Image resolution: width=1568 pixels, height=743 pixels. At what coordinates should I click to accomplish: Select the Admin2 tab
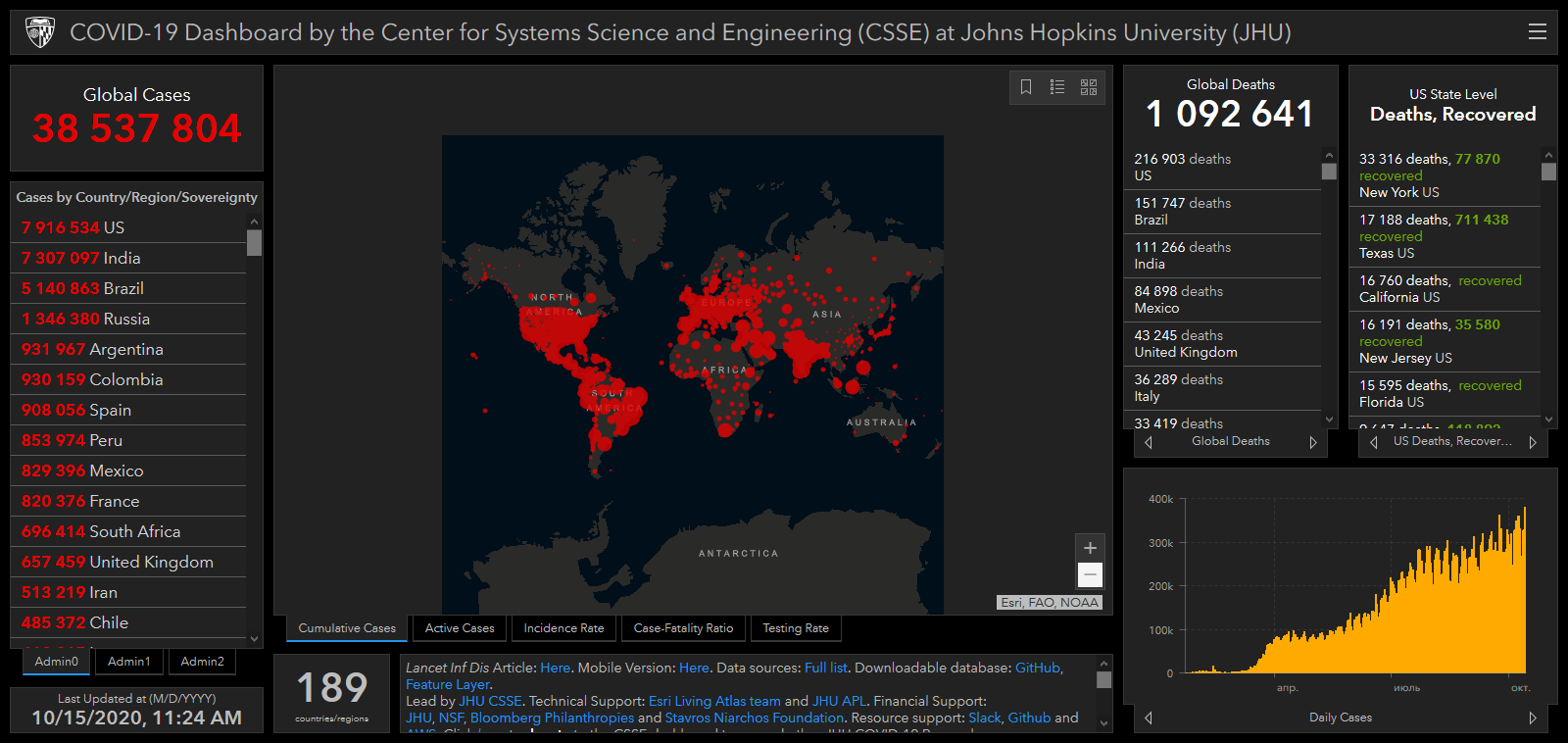203,662
